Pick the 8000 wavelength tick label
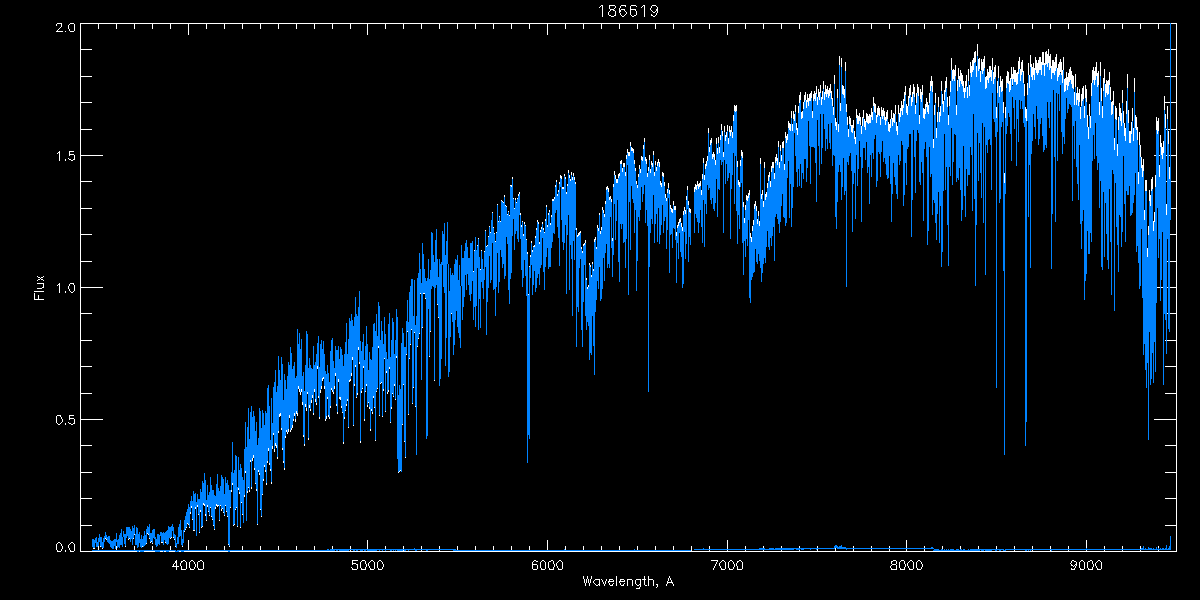Image resolution: width=1200 pixels, height=600 pixels. click(906, 566)
